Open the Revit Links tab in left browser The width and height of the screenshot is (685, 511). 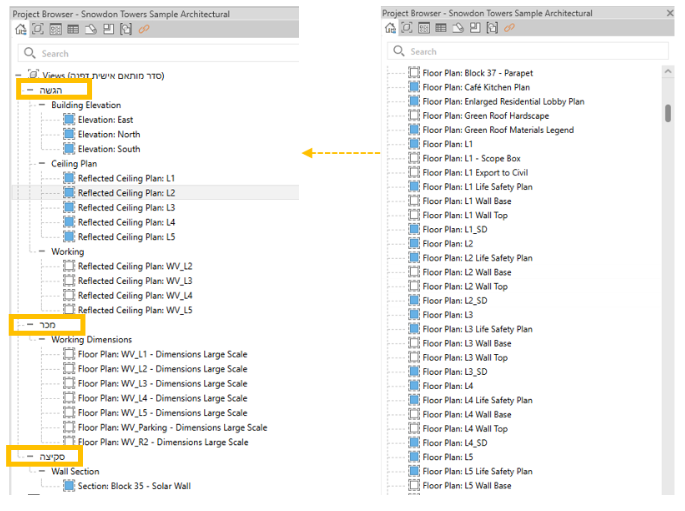[x=144, y=29]
